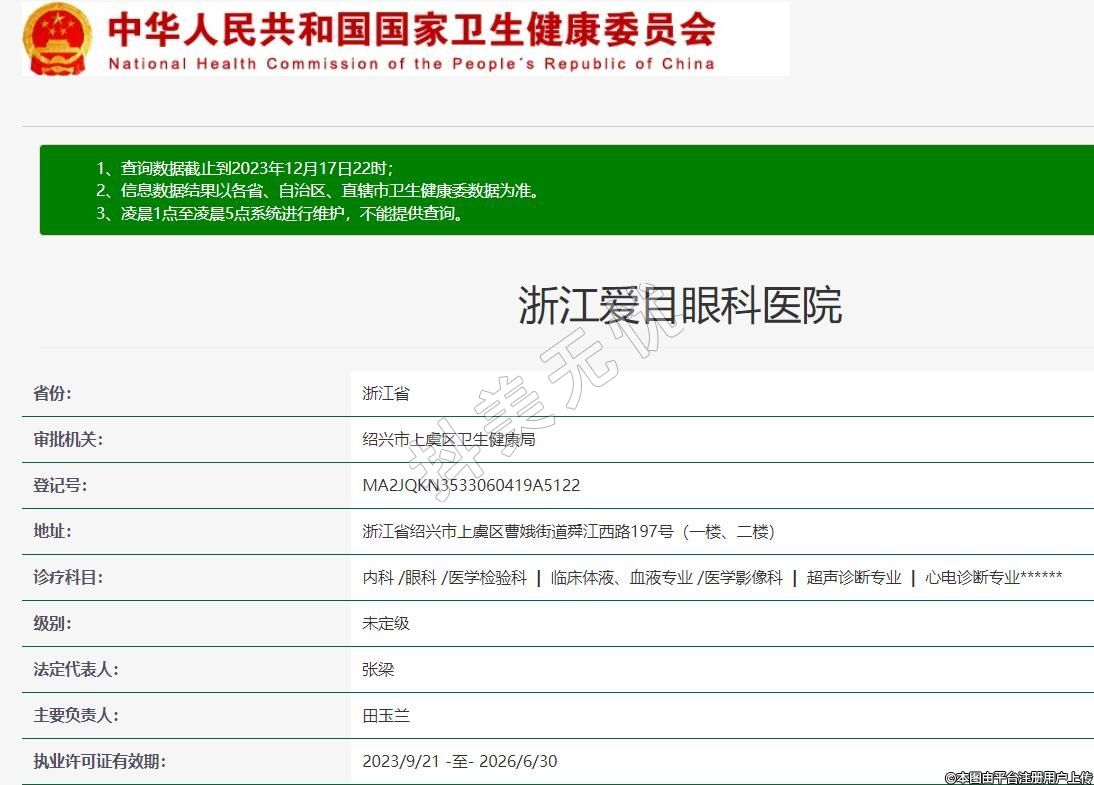Click the 浙江爱目眼科医院 hospital name heading
The width and height of the screenshot is (1094, 785).
679,305
